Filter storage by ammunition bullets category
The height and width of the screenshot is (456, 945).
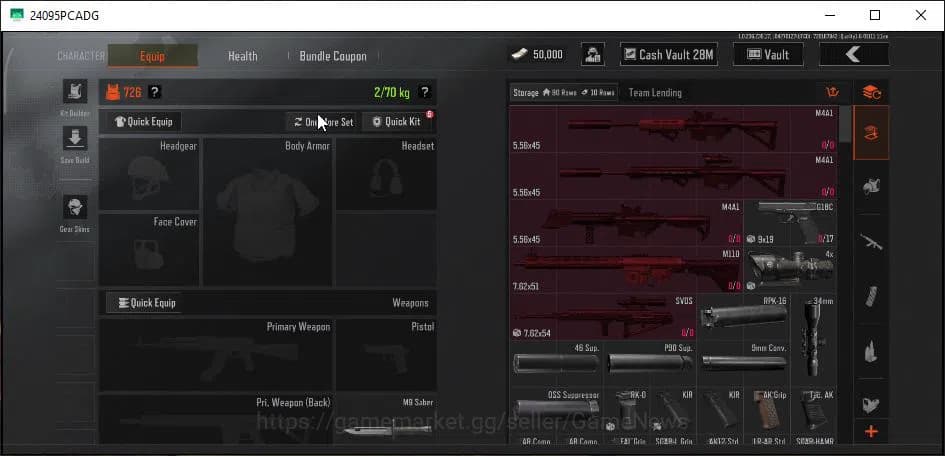pos(871,351)
